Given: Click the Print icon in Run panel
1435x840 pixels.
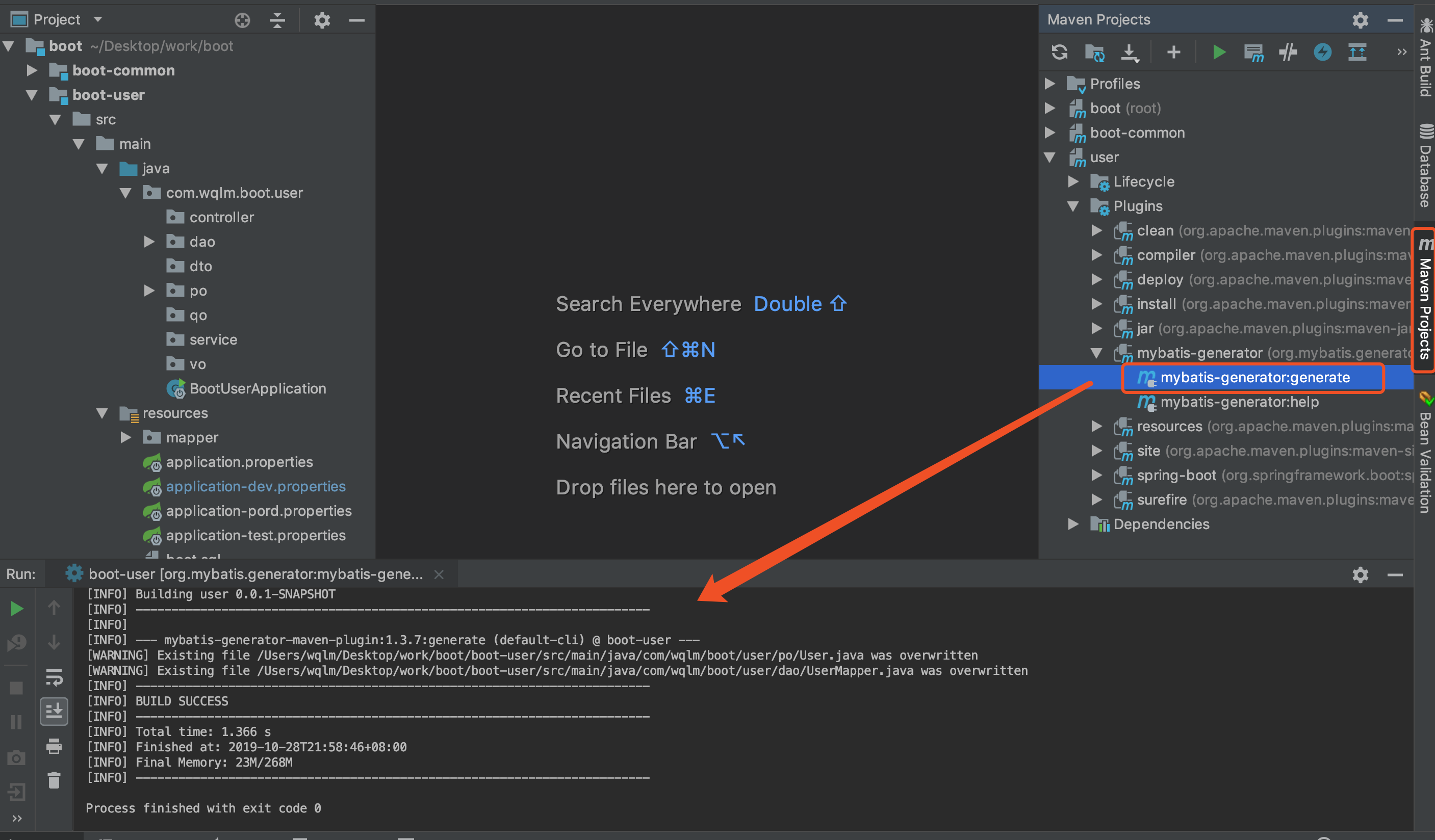Looking at the screenshot, I should 54,746.
